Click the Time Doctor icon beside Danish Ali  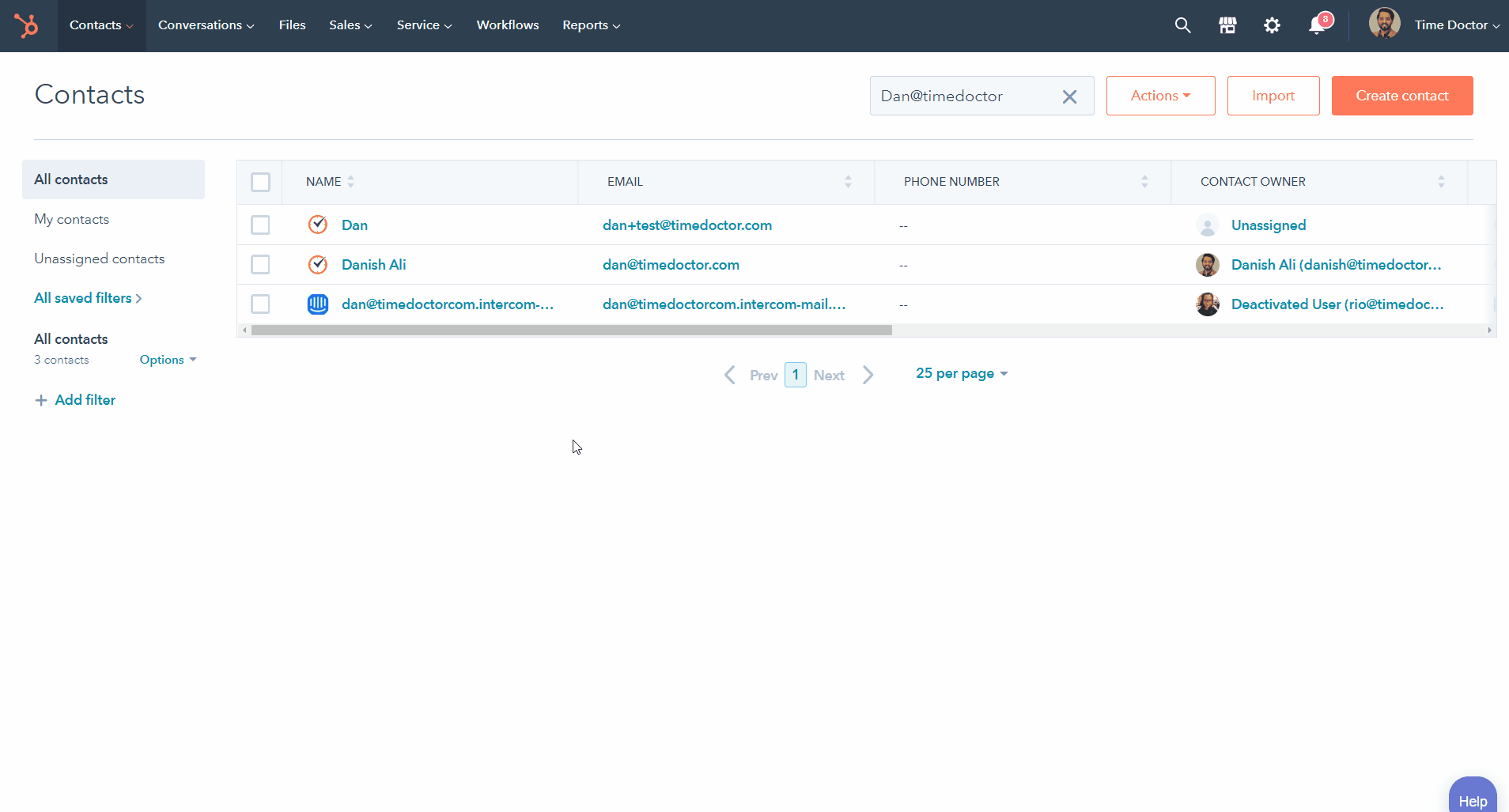click(318, 264)
